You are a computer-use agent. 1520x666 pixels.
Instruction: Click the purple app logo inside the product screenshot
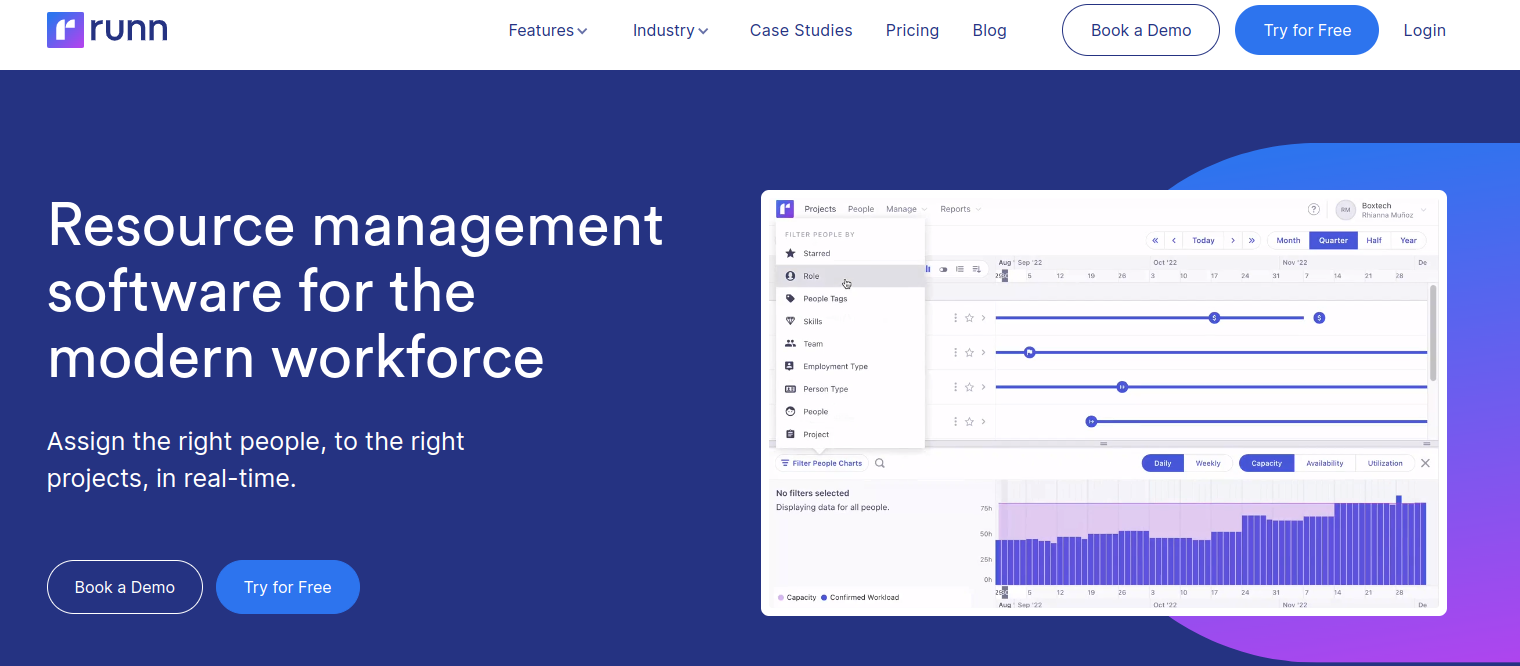(785, 209)
